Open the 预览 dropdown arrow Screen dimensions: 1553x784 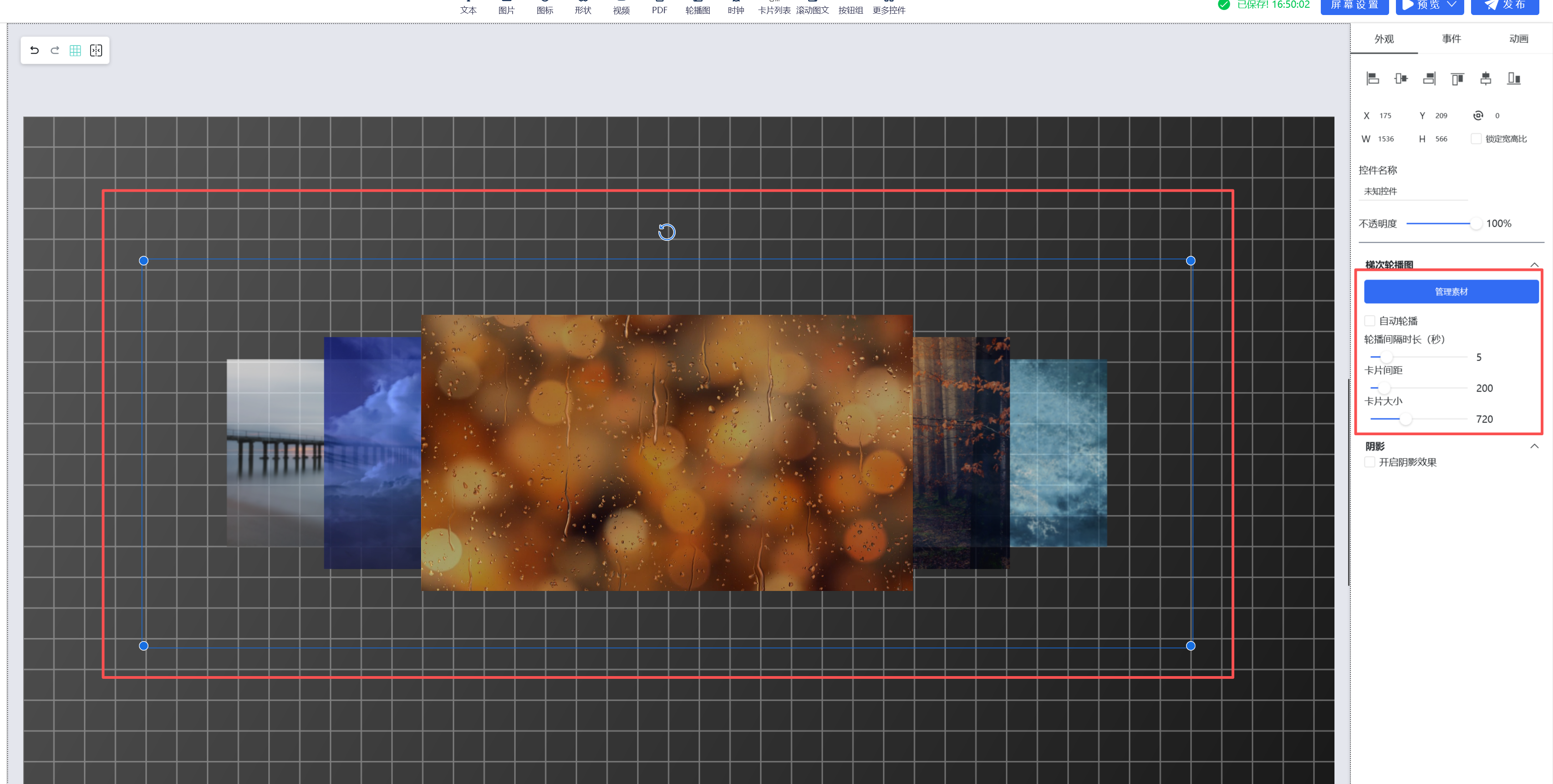coord(1452,5)
